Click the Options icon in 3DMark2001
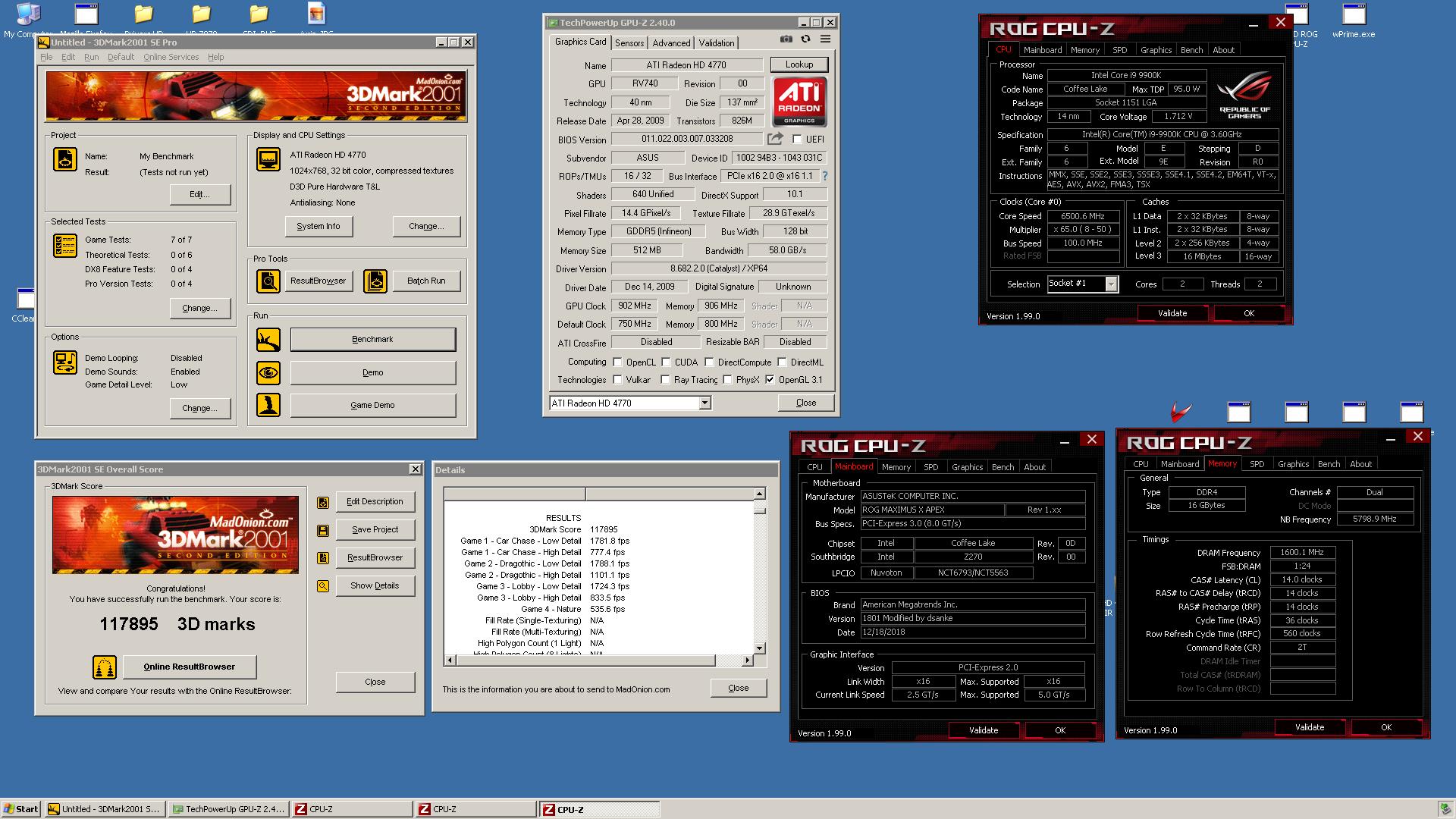This screenshot has height=819, width=1456. (x=65, y=362)
